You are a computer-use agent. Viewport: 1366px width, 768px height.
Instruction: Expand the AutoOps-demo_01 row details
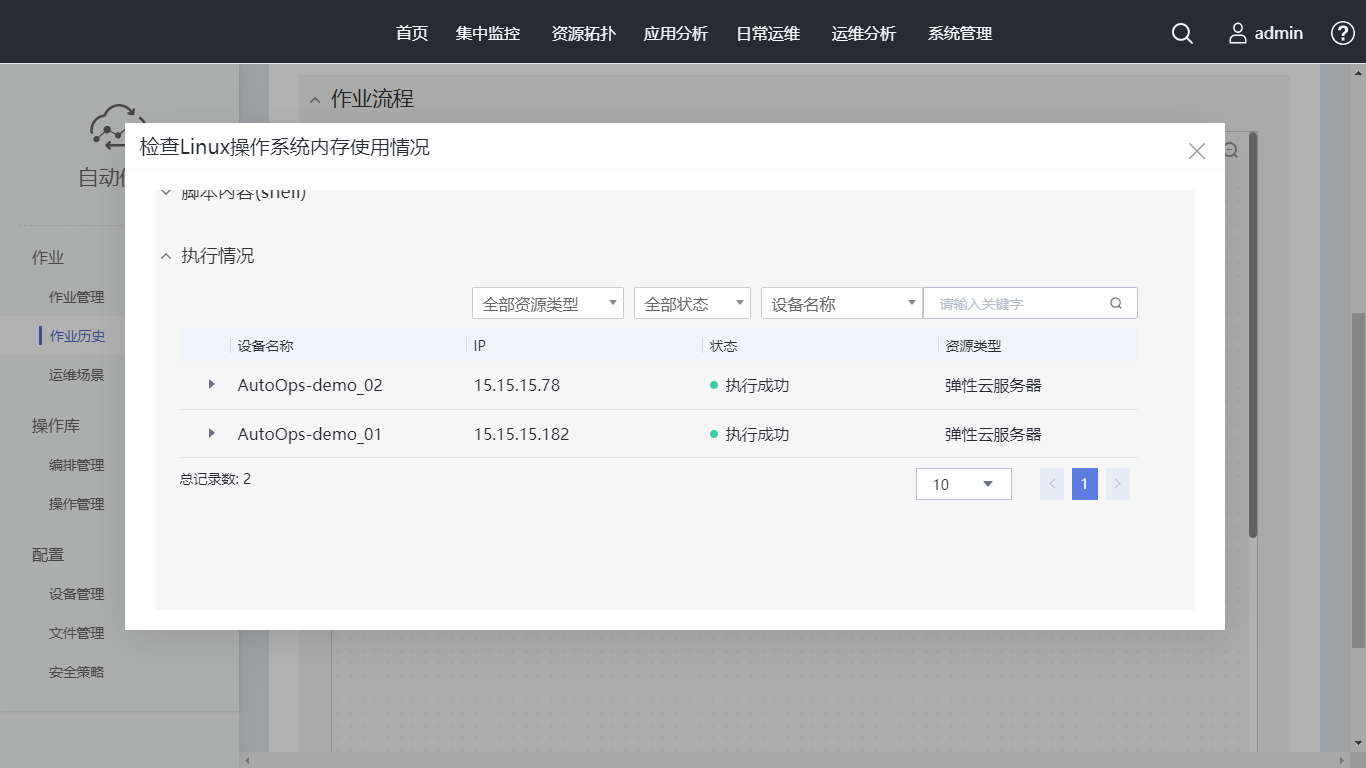tap(211, 433)
